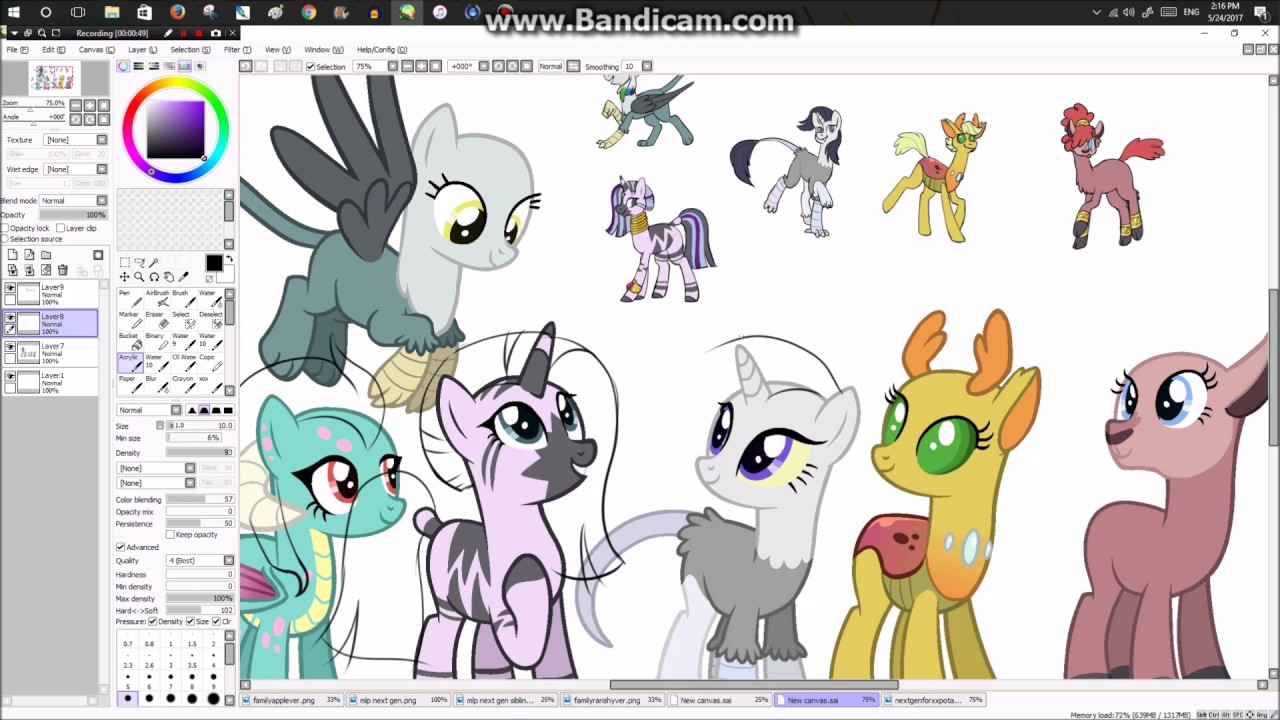Open the zoom percentage dropdown in toolbar

pyautogui.click(x=392, y=66)
